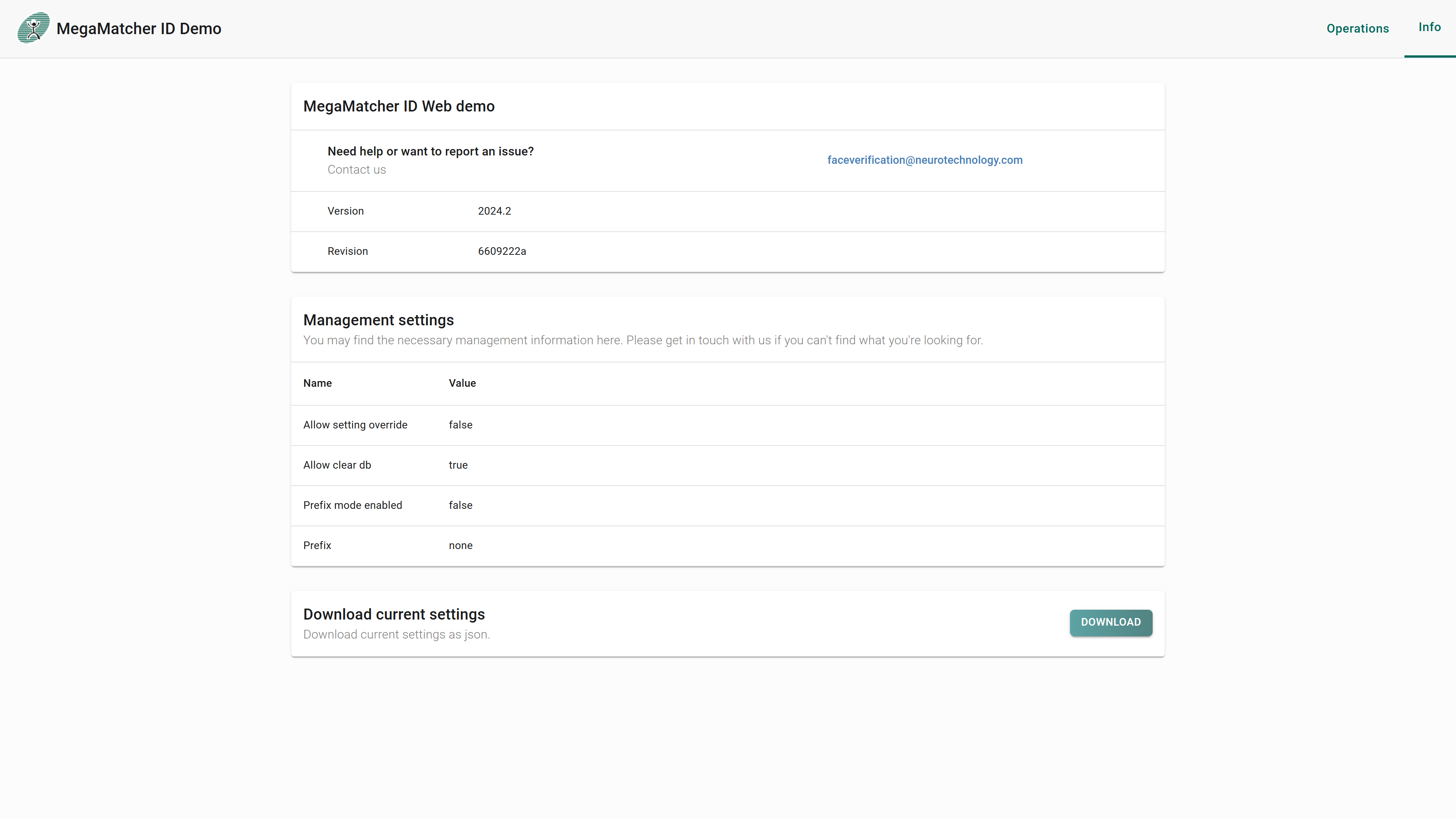Click the Revision label
The image size is (1456, 819).
(x=348, y=251)
